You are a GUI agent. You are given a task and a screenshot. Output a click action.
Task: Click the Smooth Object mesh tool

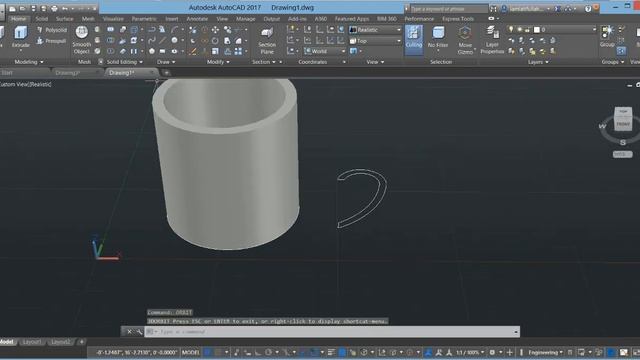pos(82,40)
